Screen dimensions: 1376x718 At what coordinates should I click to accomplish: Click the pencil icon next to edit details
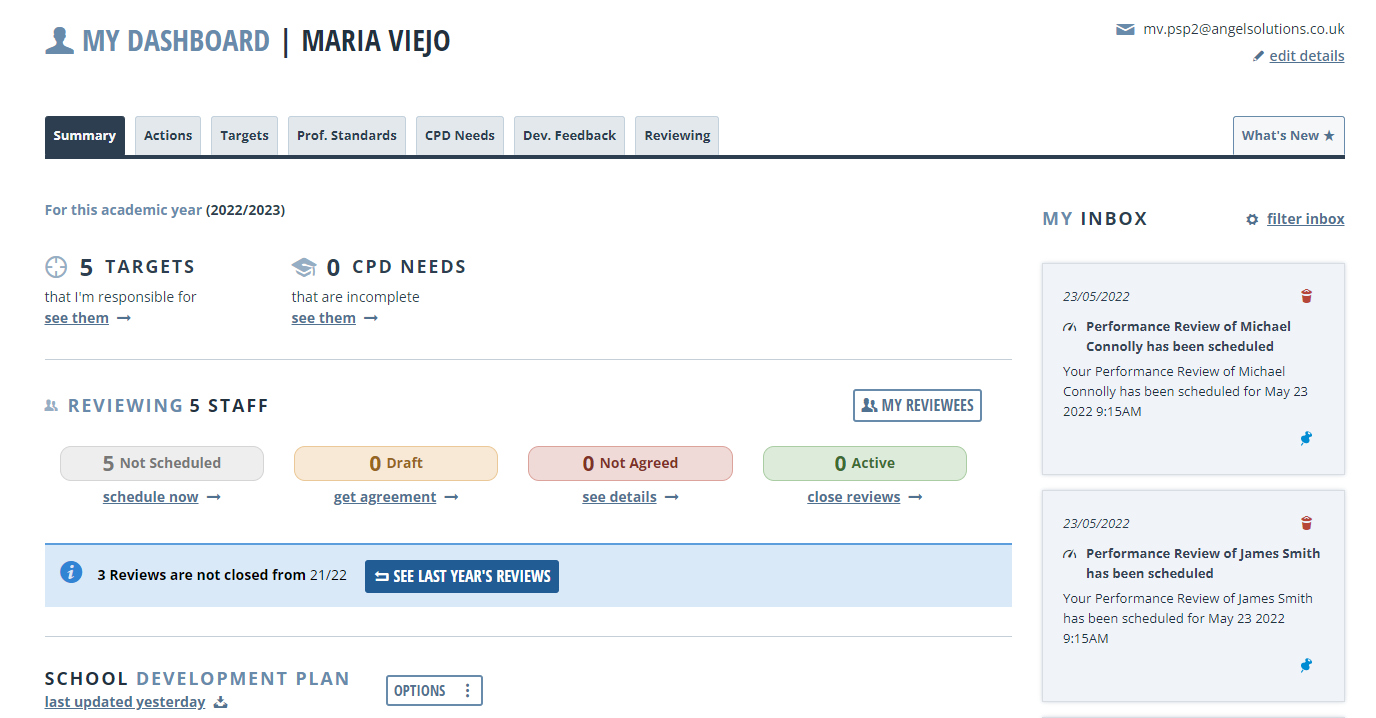click(x=1258, y=56)
